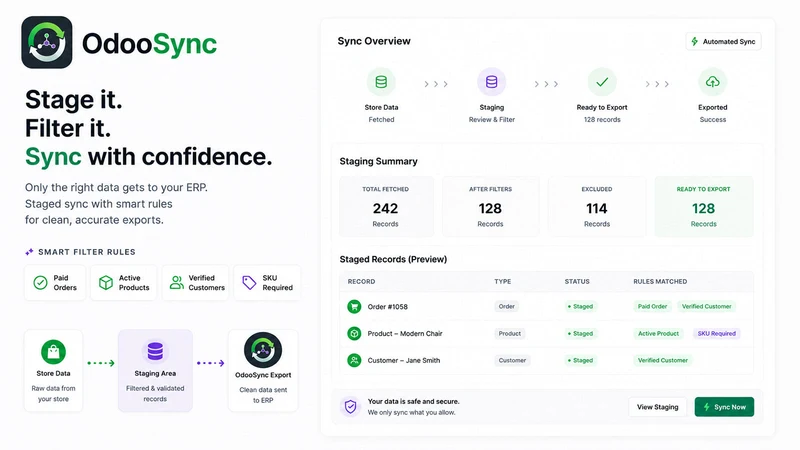This screenshot has height=450, width=800.
Task: Open the Customer – Jane Smith record
Action: click(x=546, y=360)
